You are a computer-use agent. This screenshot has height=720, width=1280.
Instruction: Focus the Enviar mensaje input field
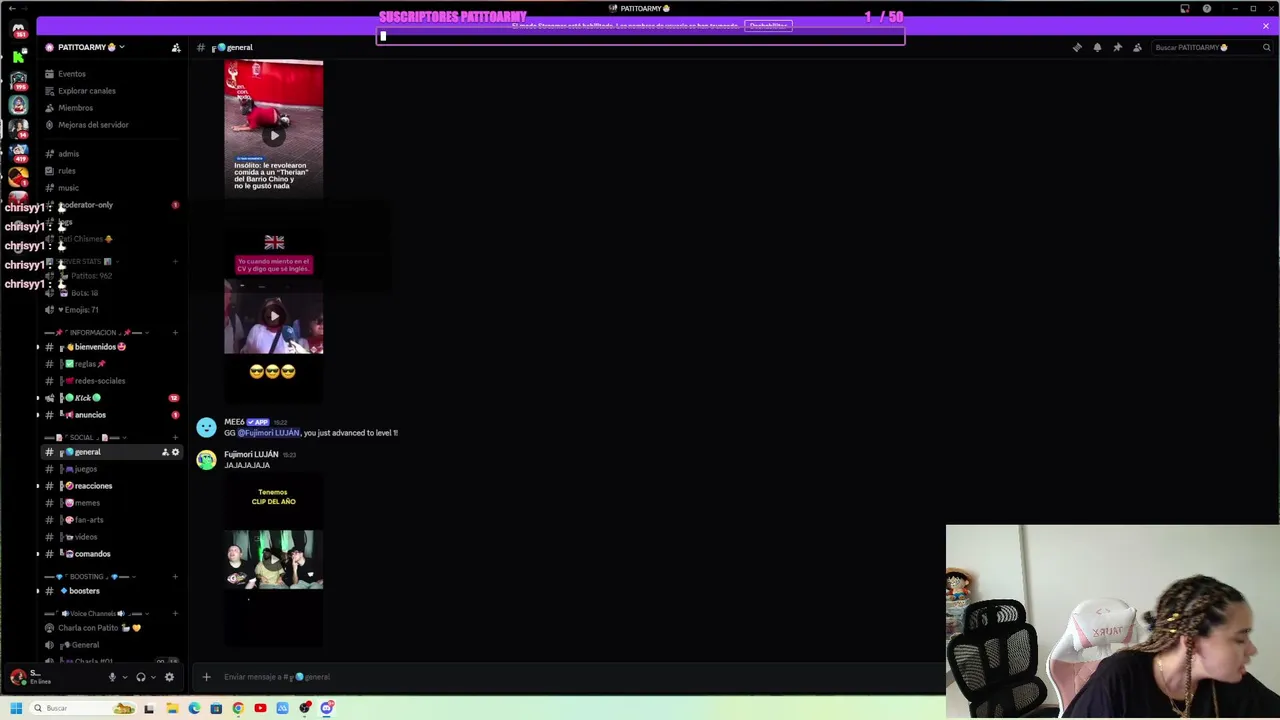tap(580, 677)
